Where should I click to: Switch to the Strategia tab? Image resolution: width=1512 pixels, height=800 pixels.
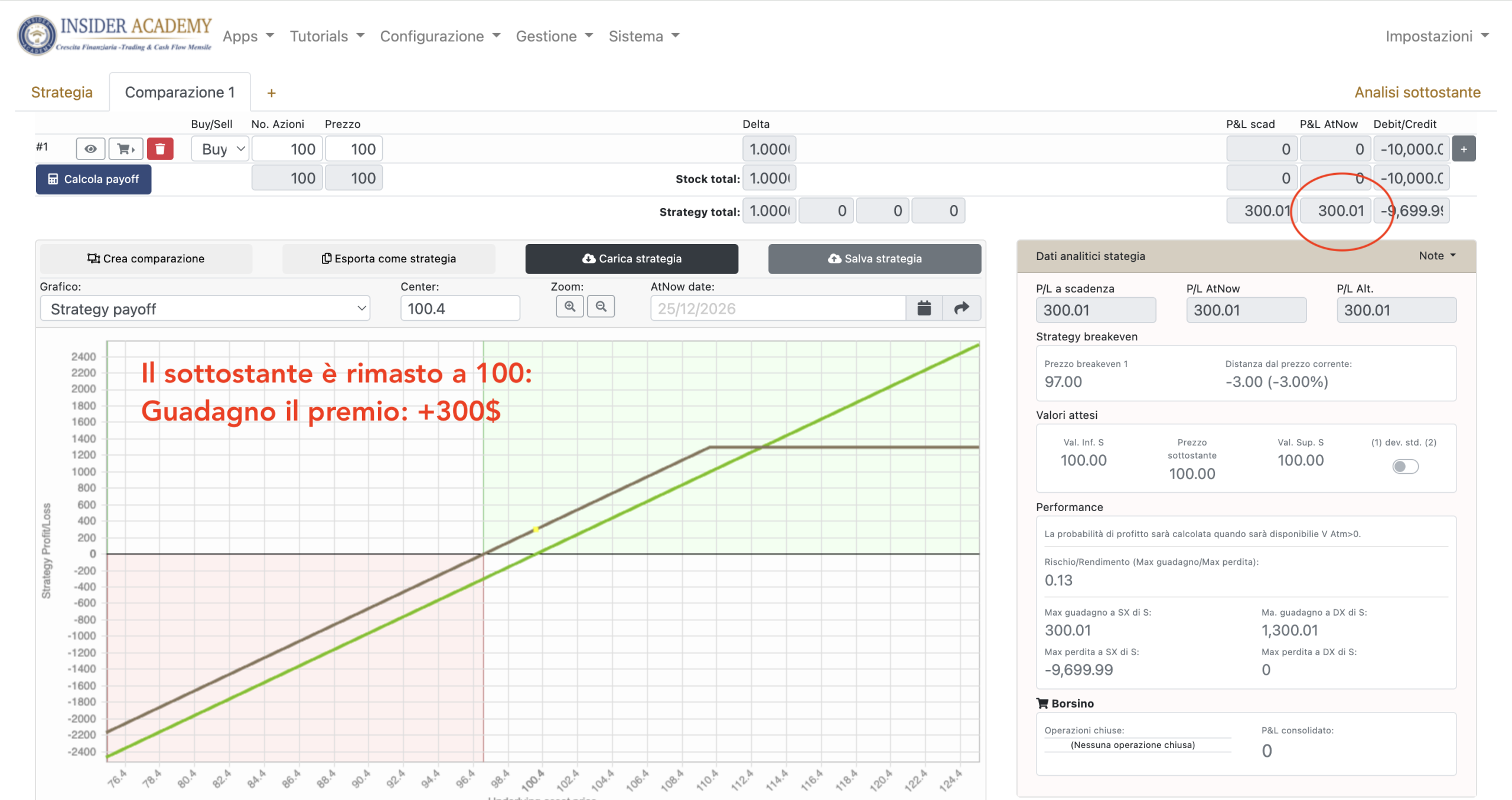pyautogui.click(x=62, y=93)
